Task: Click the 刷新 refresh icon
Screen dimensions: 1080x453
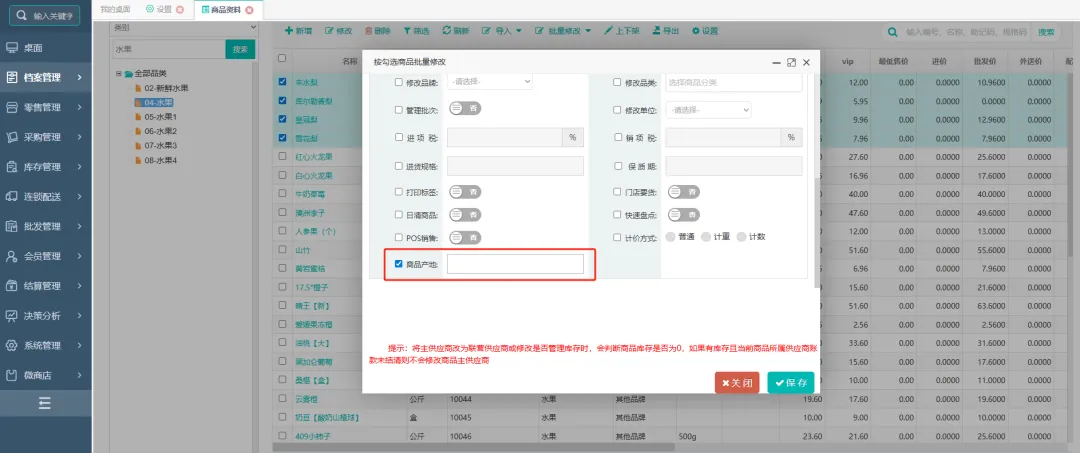Action: coord(446,31)
